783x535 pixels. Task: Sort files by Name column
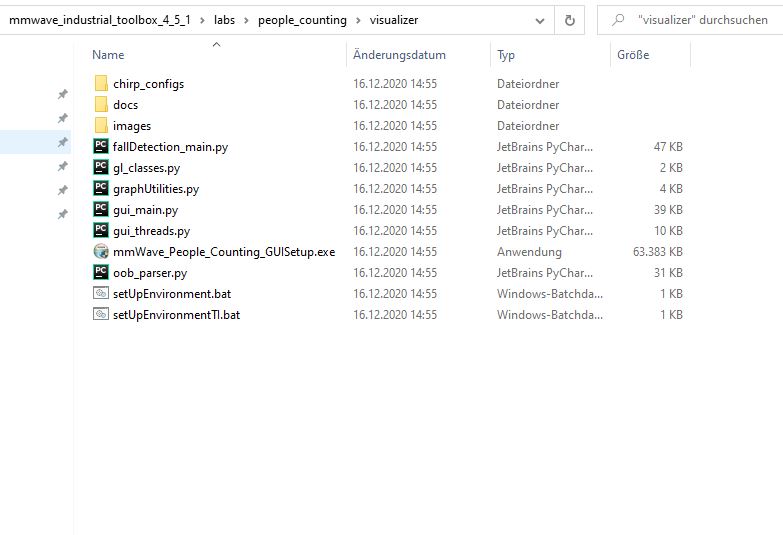pos(108,55)
